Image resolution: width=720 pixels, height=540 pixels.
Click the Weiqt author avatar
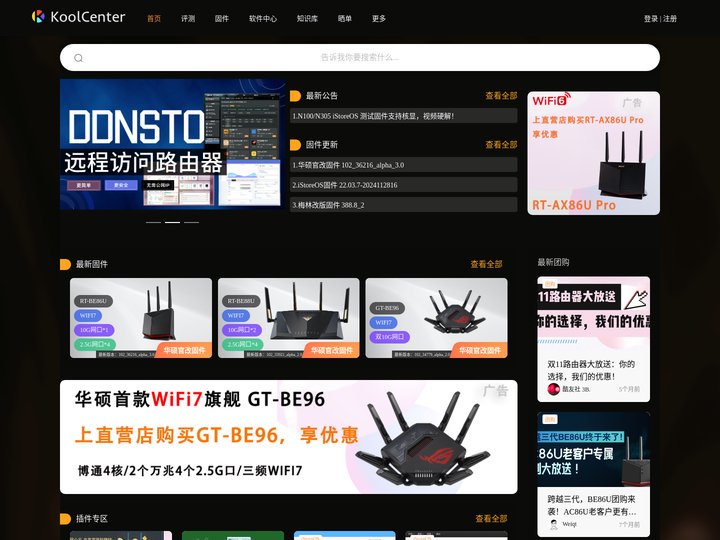(x=554, y=523)
